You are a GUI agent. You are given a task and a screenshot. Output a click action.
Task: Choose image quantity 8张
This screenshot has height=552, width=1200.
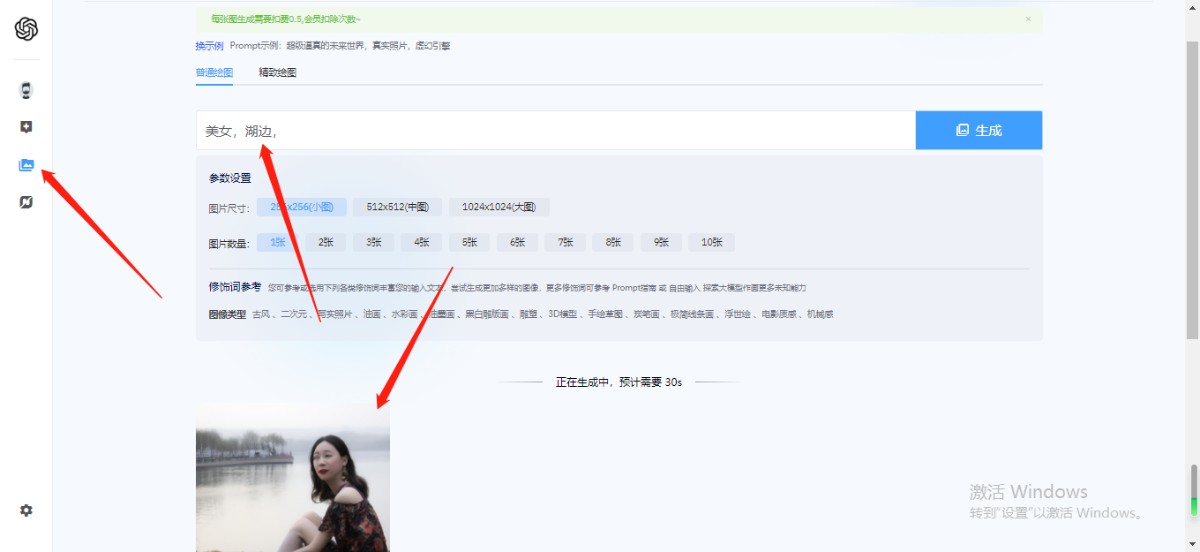613,242
